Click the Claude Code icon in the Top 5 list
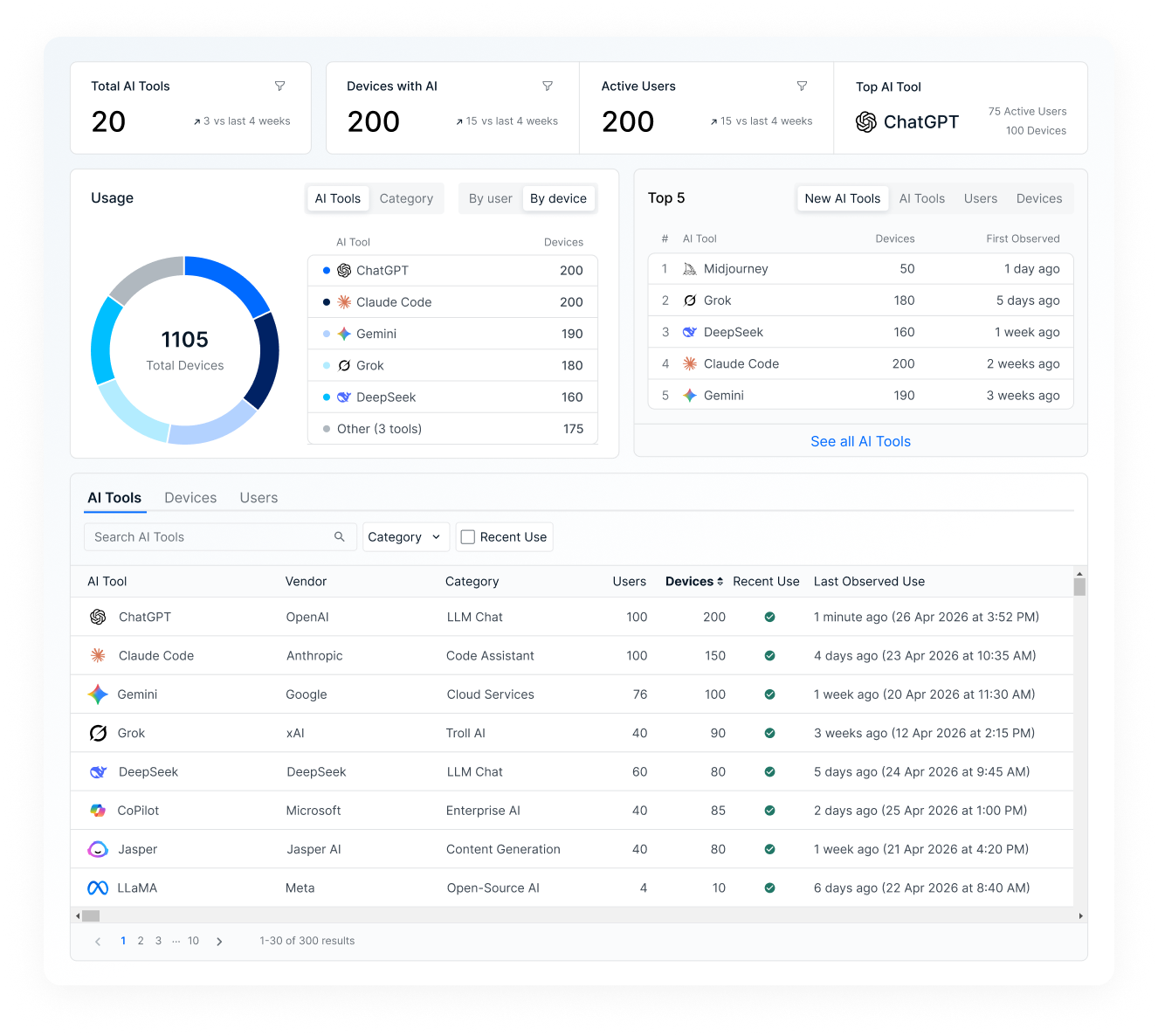 pyautogui.click(x=690, y=363)
